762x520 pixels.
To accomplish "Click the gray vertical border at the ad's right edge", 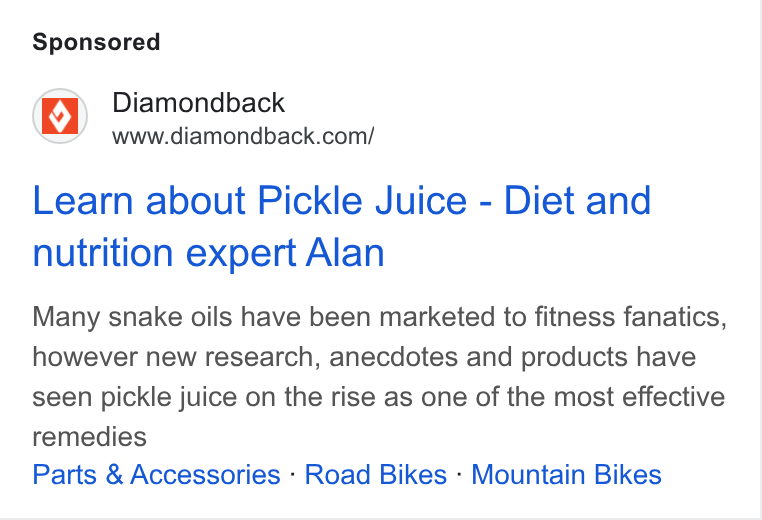I will [759, 260].
